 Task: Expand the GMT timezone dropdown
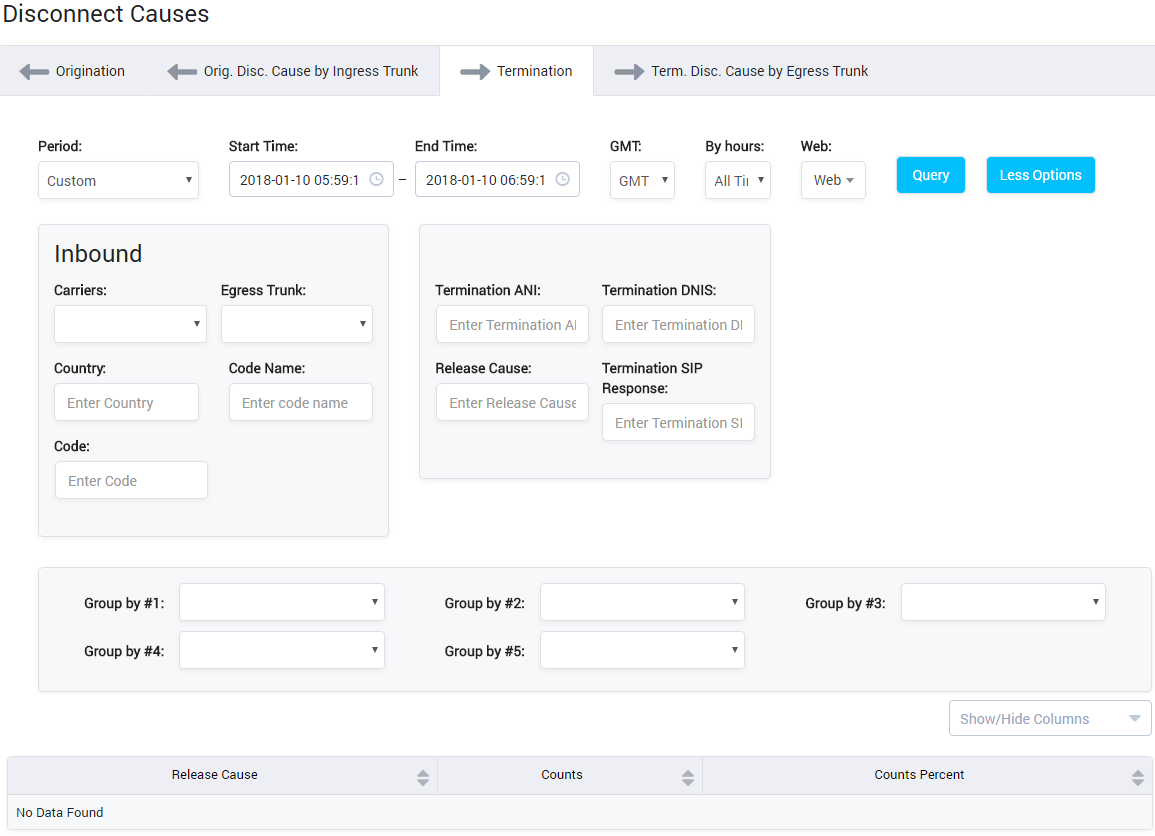pos(642,181)
